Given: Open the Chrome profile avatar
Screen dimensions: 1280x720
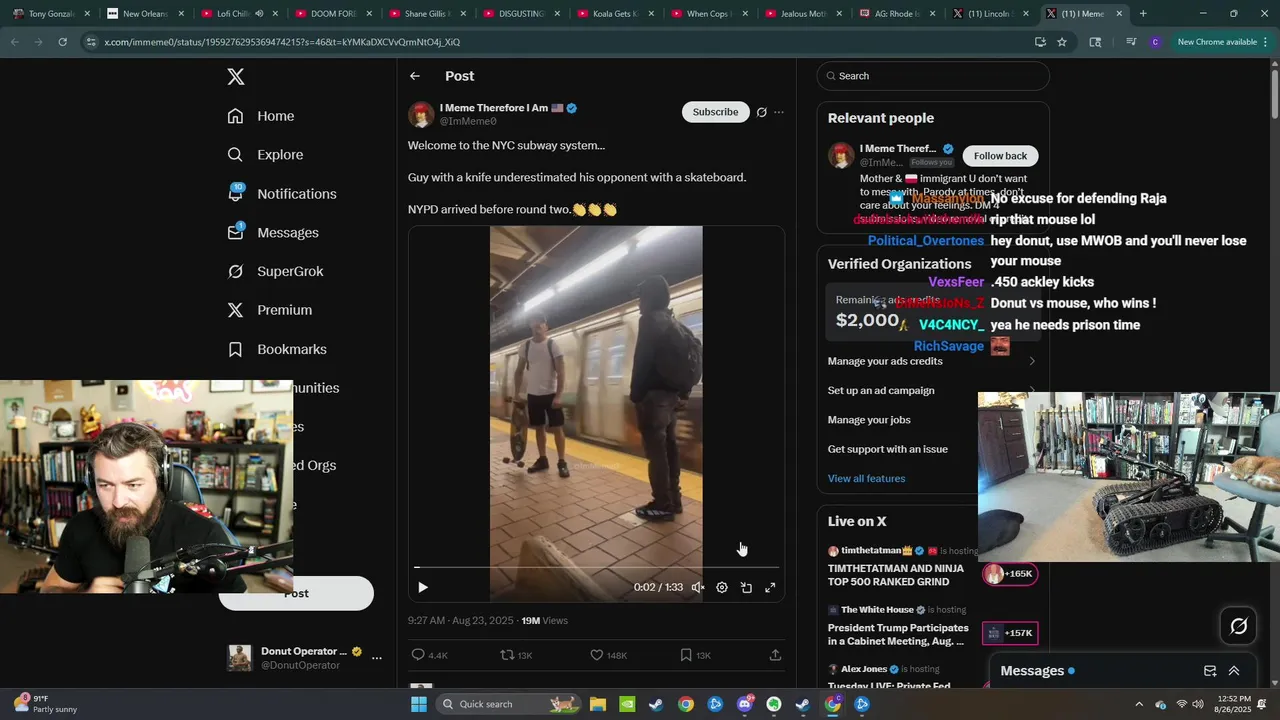Looking at the screenshot, I should click(x=1156, y=42).
